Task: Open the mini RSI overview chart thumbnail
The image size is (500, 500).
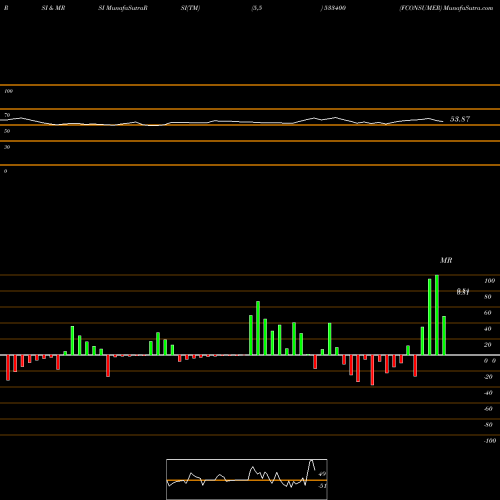Action: pyautogui.click(x=247, y=479)
